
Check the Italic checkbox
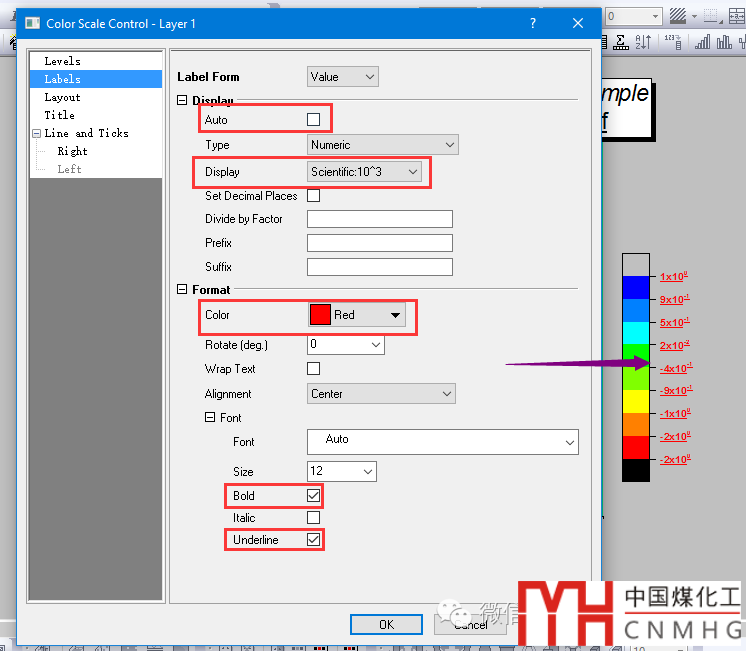coord(314,518)
